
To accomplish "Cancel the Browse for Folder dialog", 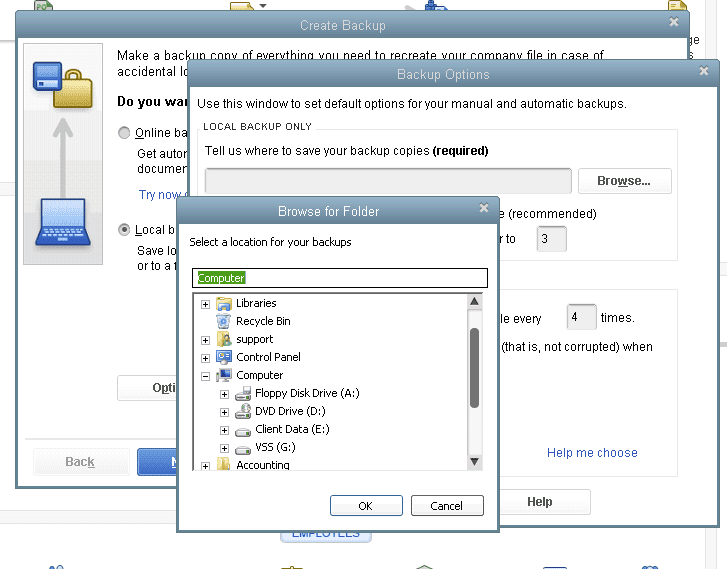I will pyautogui.click(x=446, y=506).
